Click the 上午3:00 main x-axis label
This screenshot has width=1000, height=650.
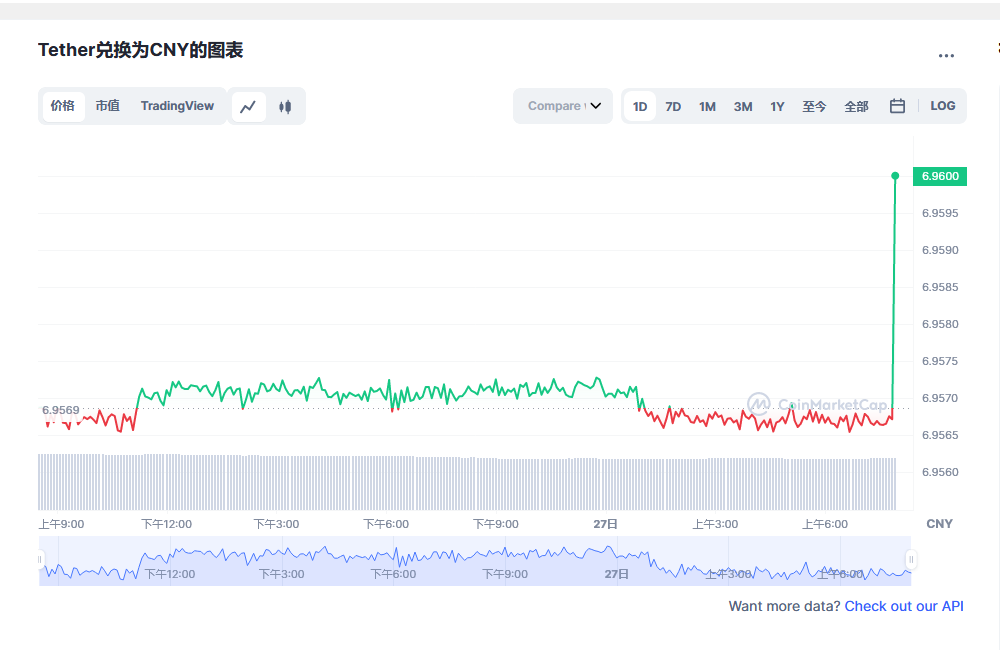pos(715,524)
